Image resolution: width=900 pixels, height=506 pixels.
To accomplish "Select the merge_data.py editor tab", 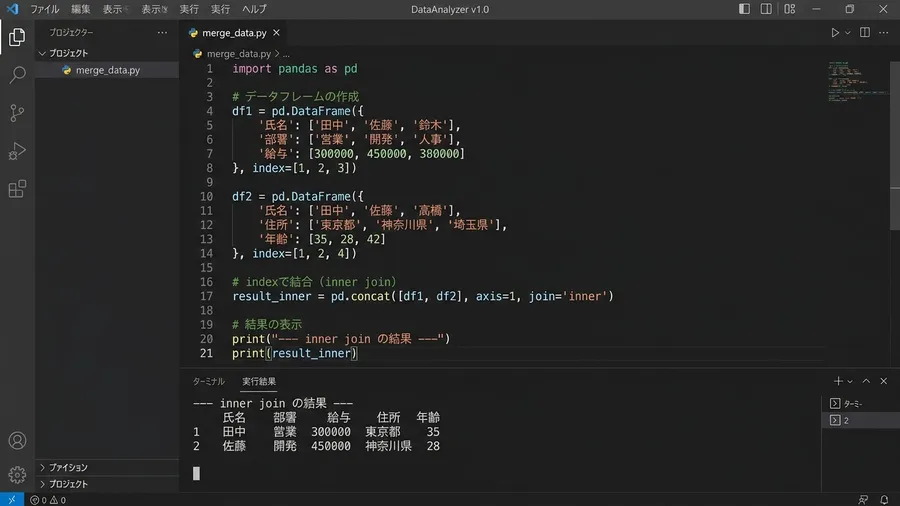I will [234, 33].
